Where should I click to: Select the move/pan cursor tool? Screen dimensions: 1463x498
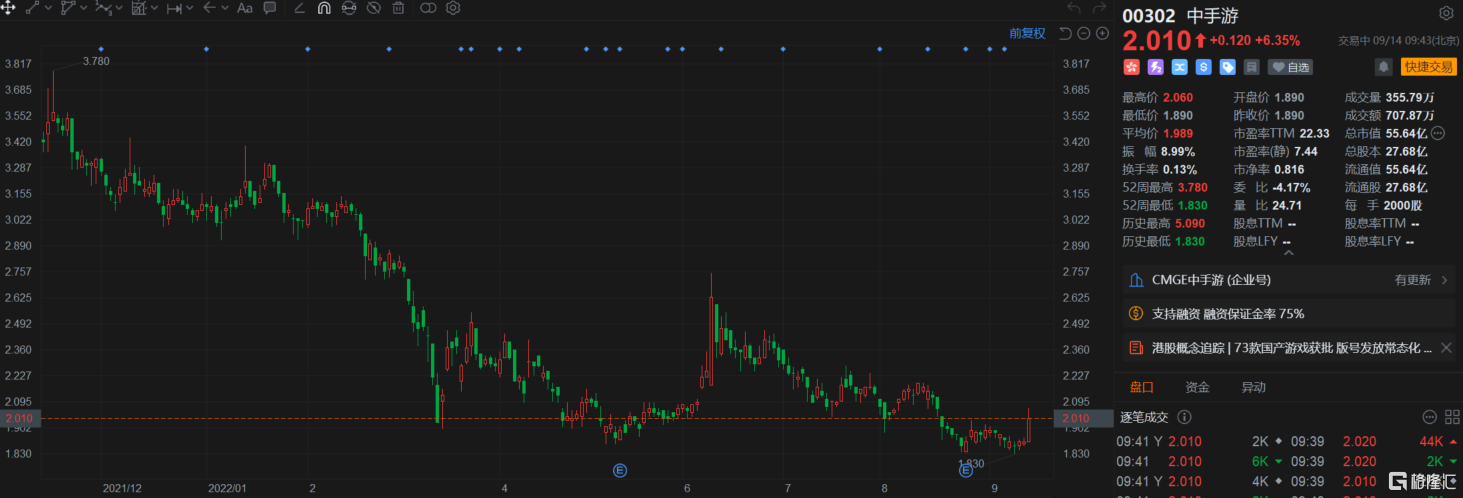pos(8,8)
